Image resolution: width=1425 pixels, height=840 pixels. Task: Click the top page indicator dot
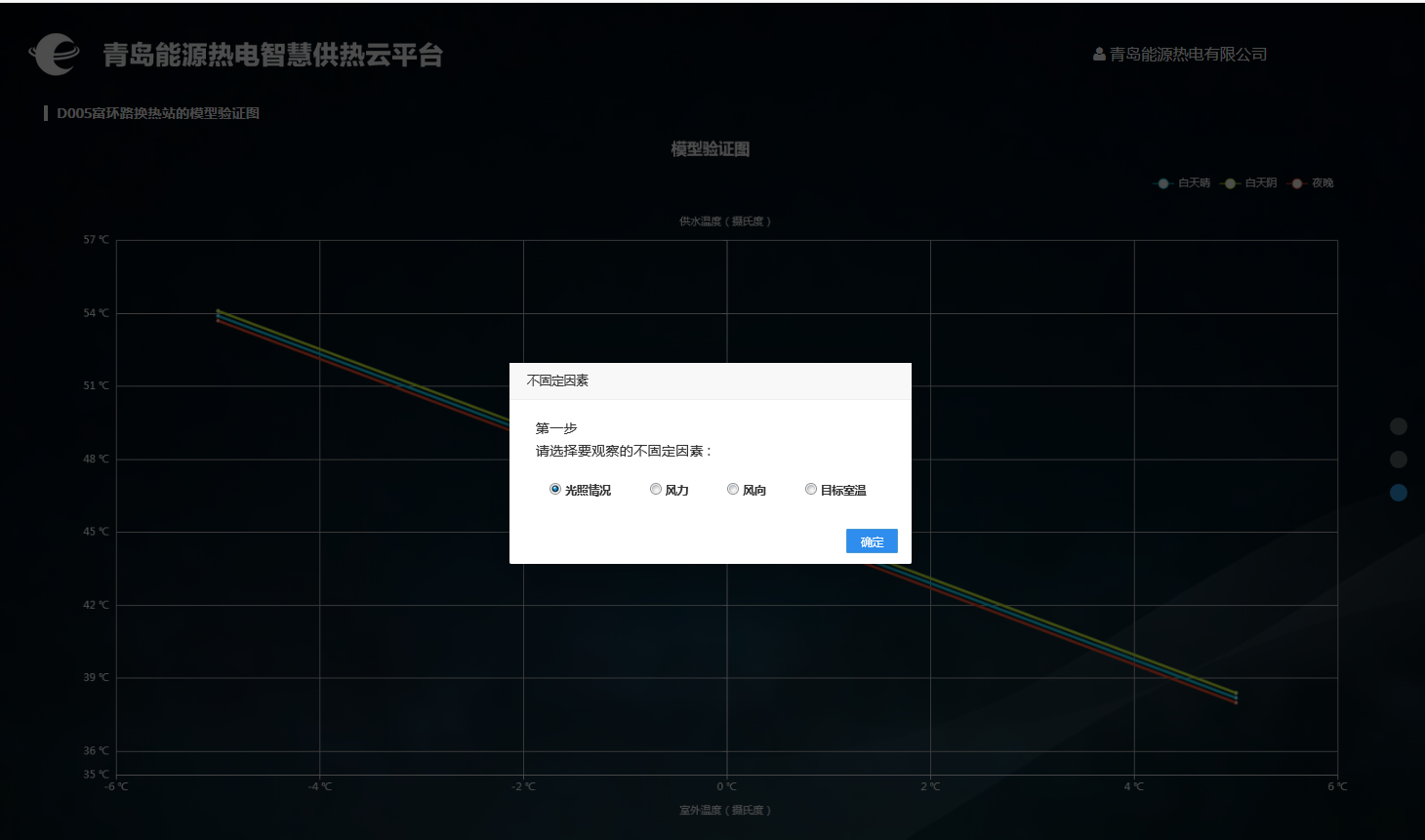coord(1399,426)
